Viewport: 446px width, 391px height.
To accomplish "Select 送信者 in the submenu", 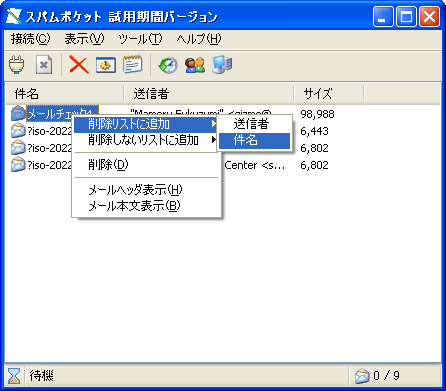I will click(254, 124).
